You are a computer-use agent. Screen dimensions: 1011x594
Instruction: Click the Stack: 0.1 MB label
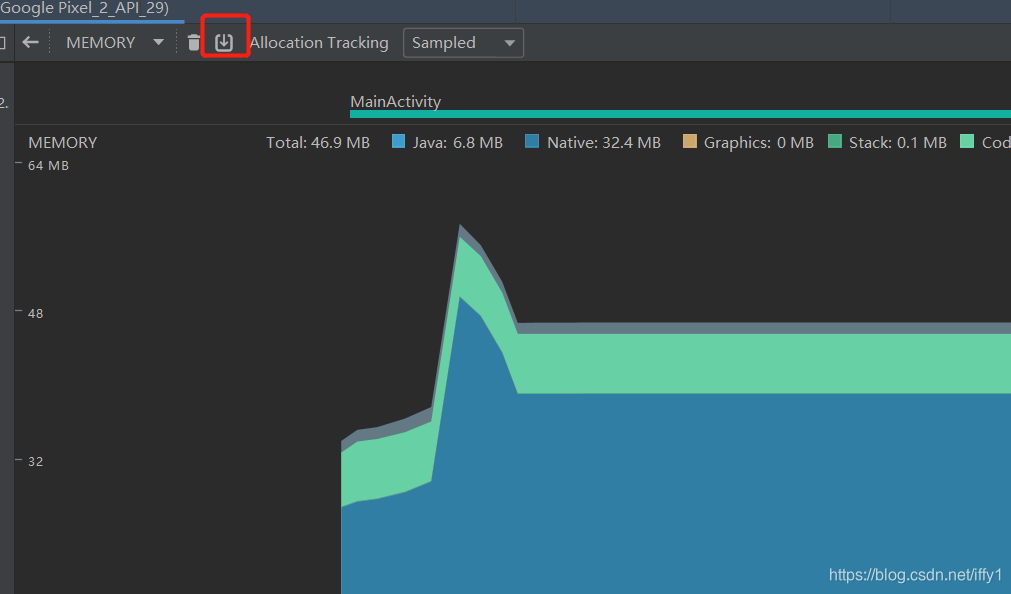898,143
